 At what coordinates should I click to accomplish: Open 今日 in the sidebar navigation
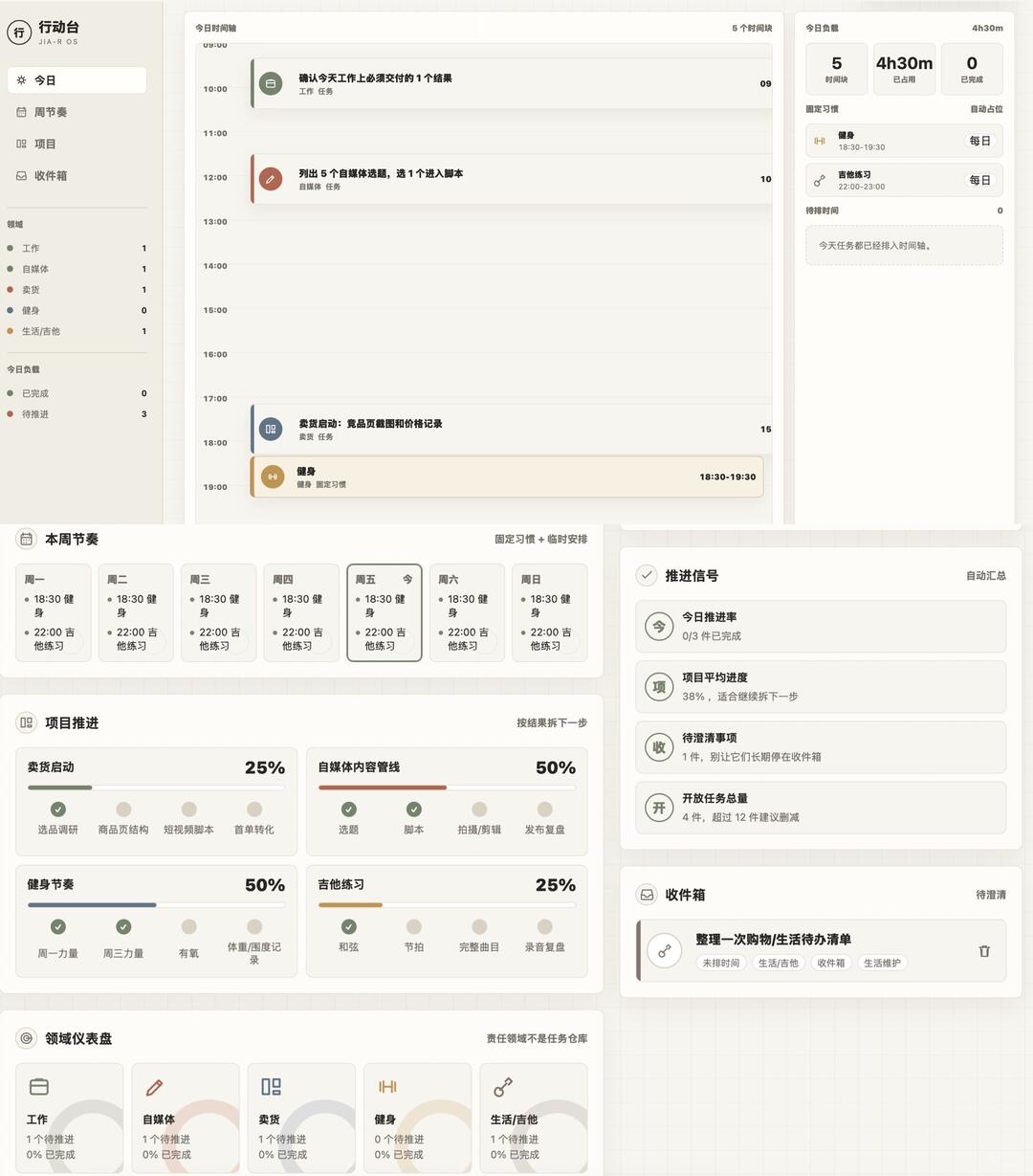point(77,80)
